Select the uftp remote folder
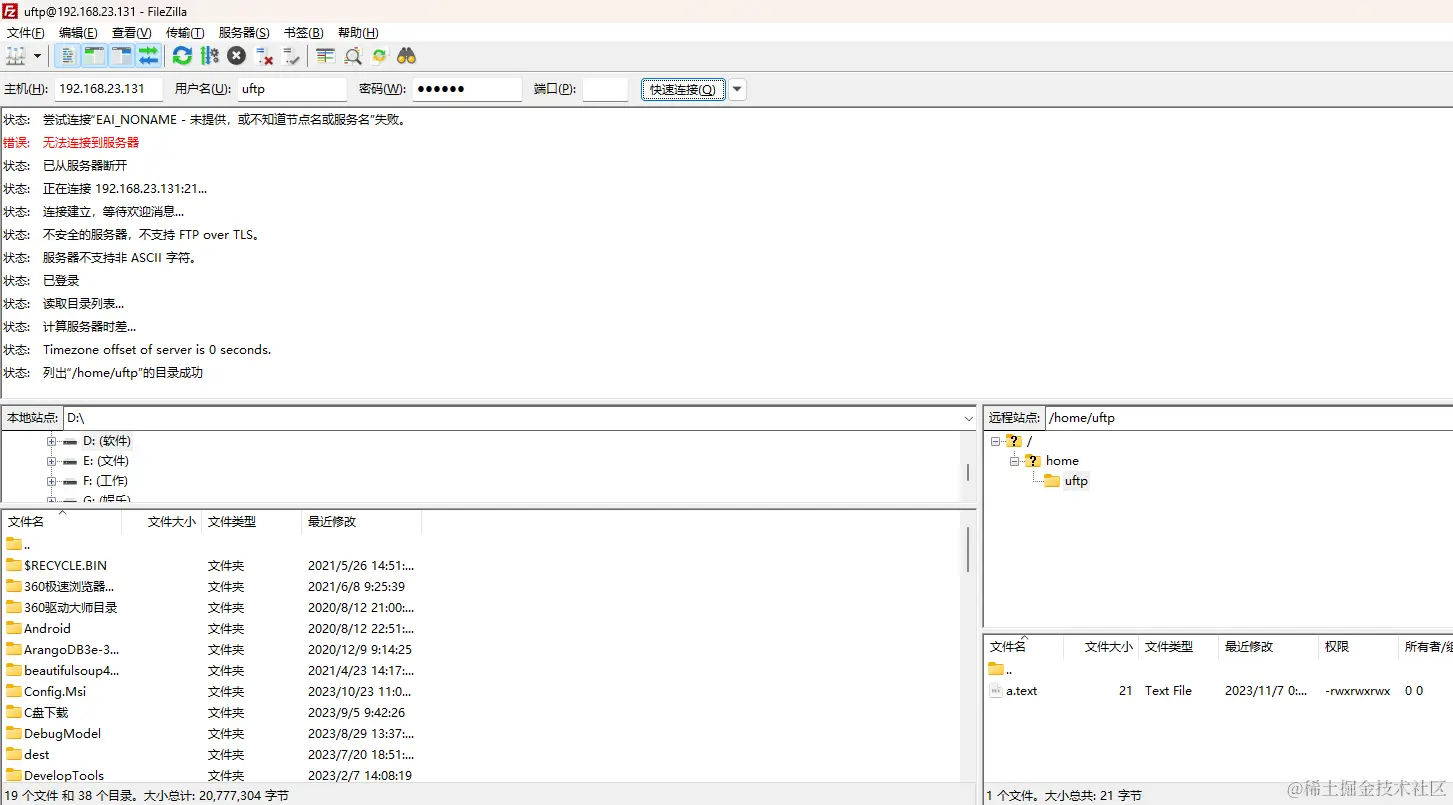This screenshot has height=805, width=1453. (1076, 481)
